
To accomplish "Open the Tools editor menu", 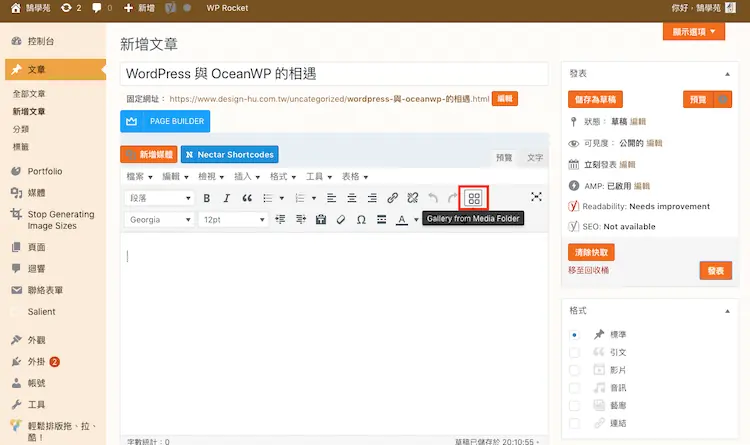I will 319,177.
